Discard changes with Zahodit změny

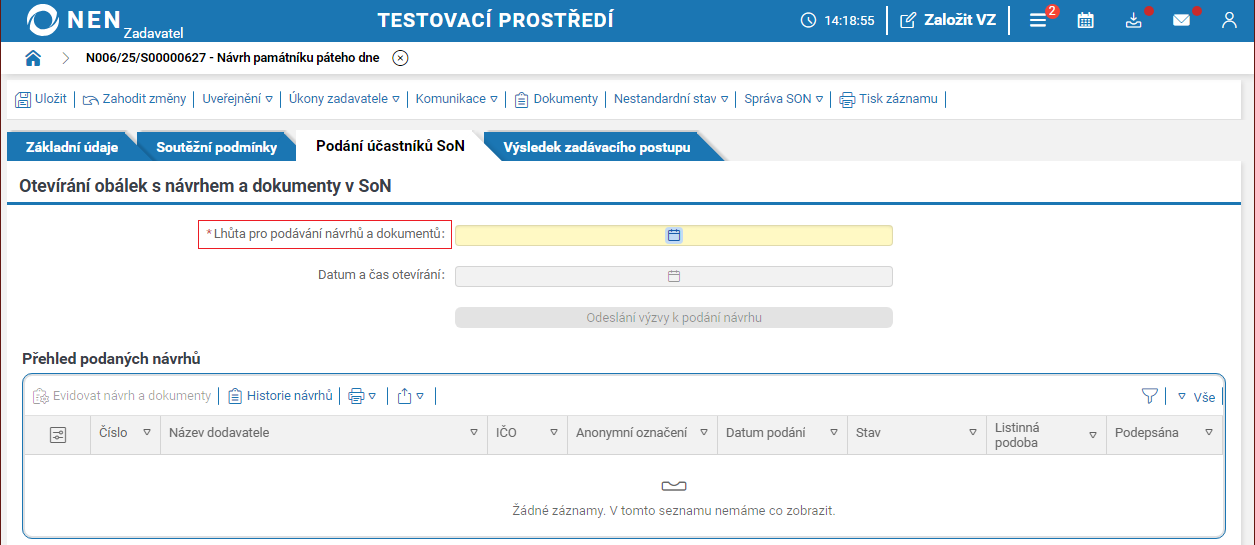pos(134,99)
